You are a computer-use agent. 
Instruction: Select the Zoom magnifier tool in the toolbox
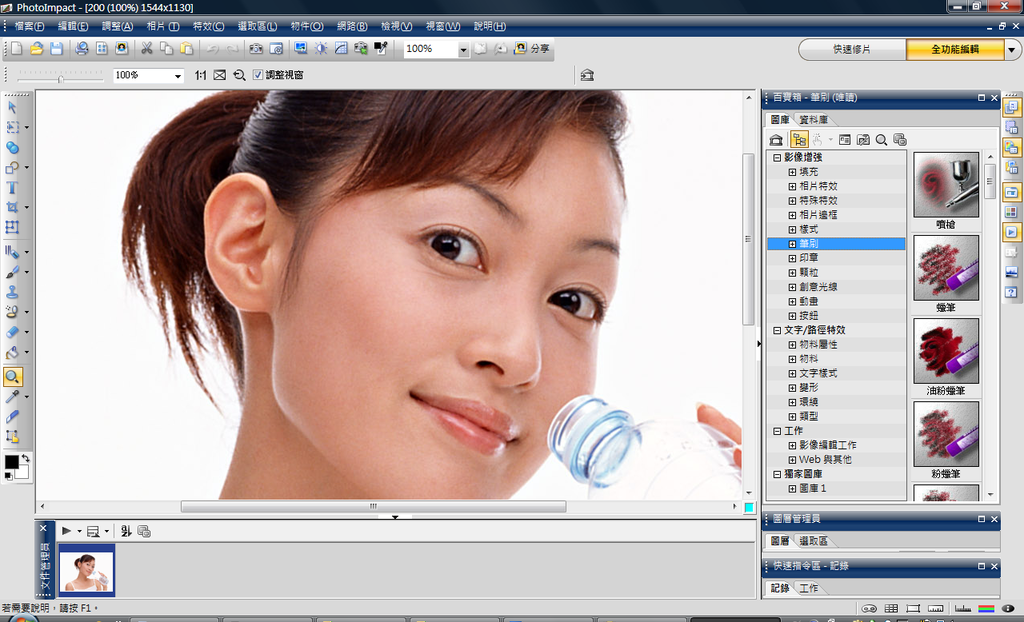tap(12, 377)
